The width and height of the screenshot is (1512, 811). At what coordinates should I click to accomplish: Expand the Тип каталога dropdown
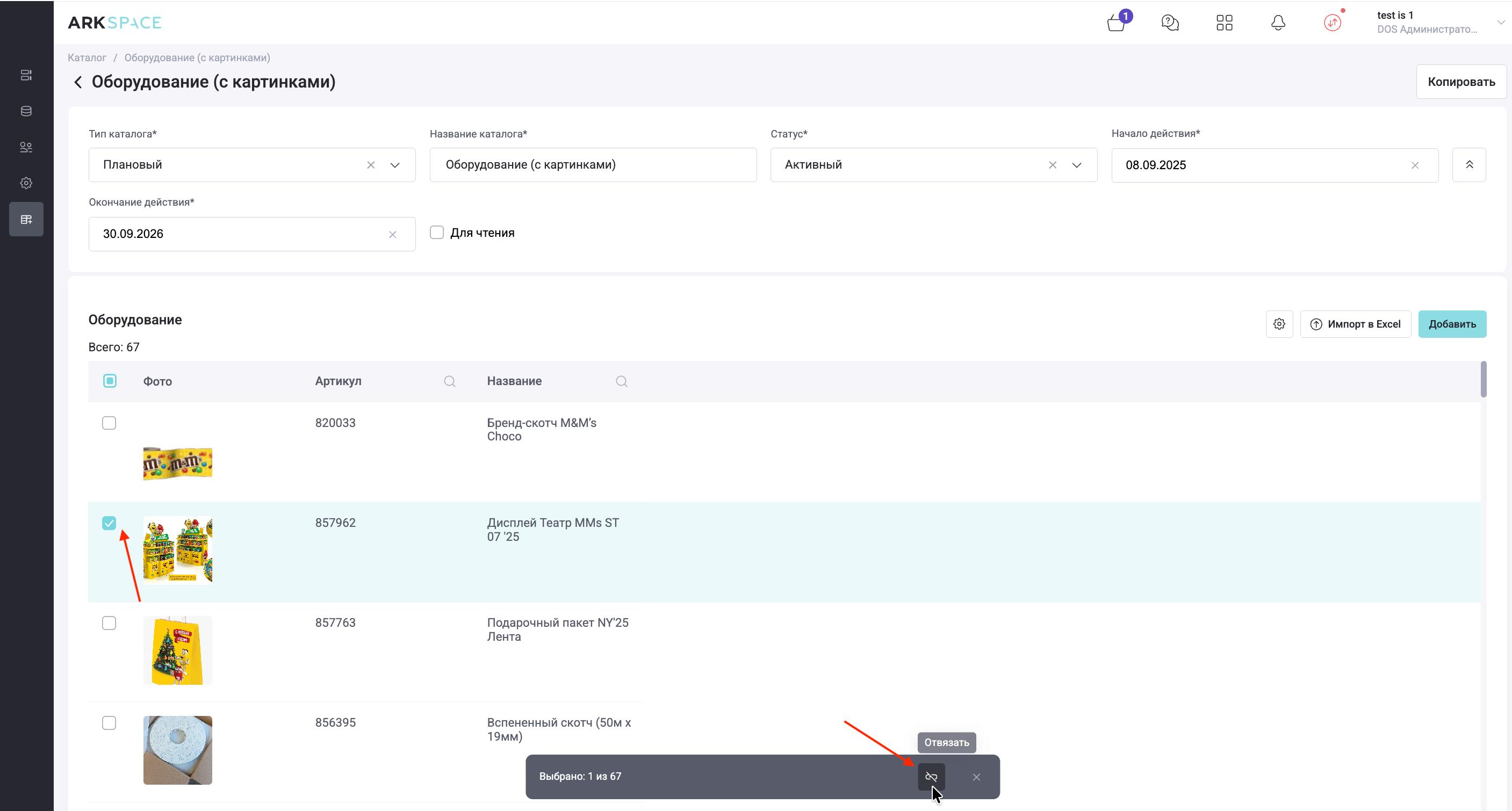[x=395, y=165]
